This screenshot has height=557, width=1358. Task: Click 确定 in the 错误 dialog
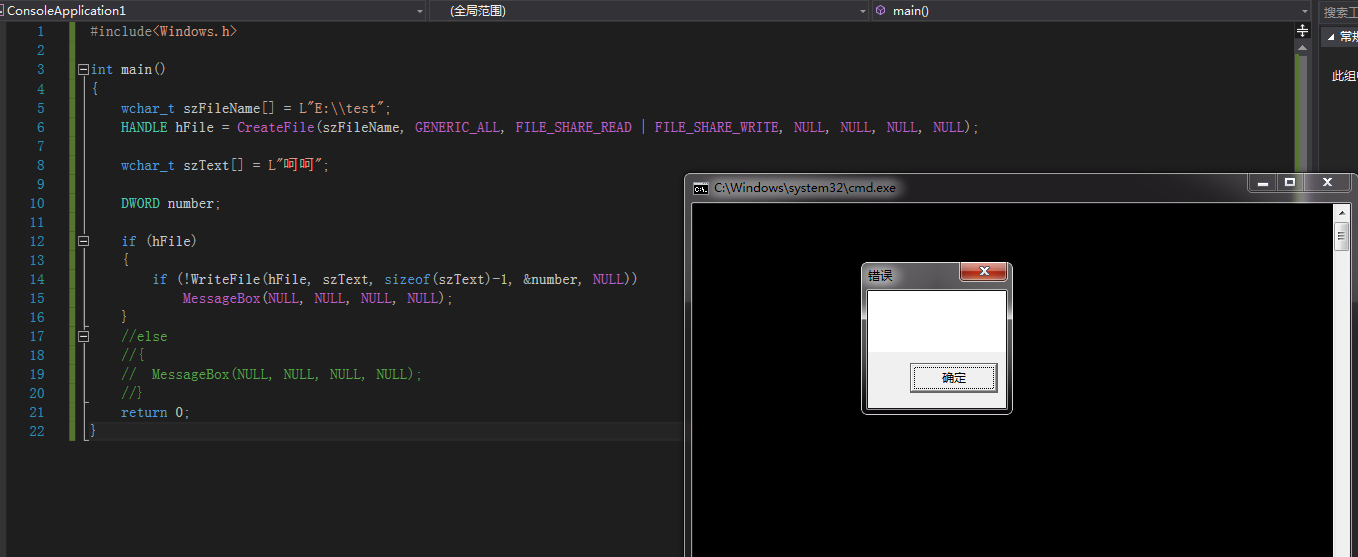[954, 378]
